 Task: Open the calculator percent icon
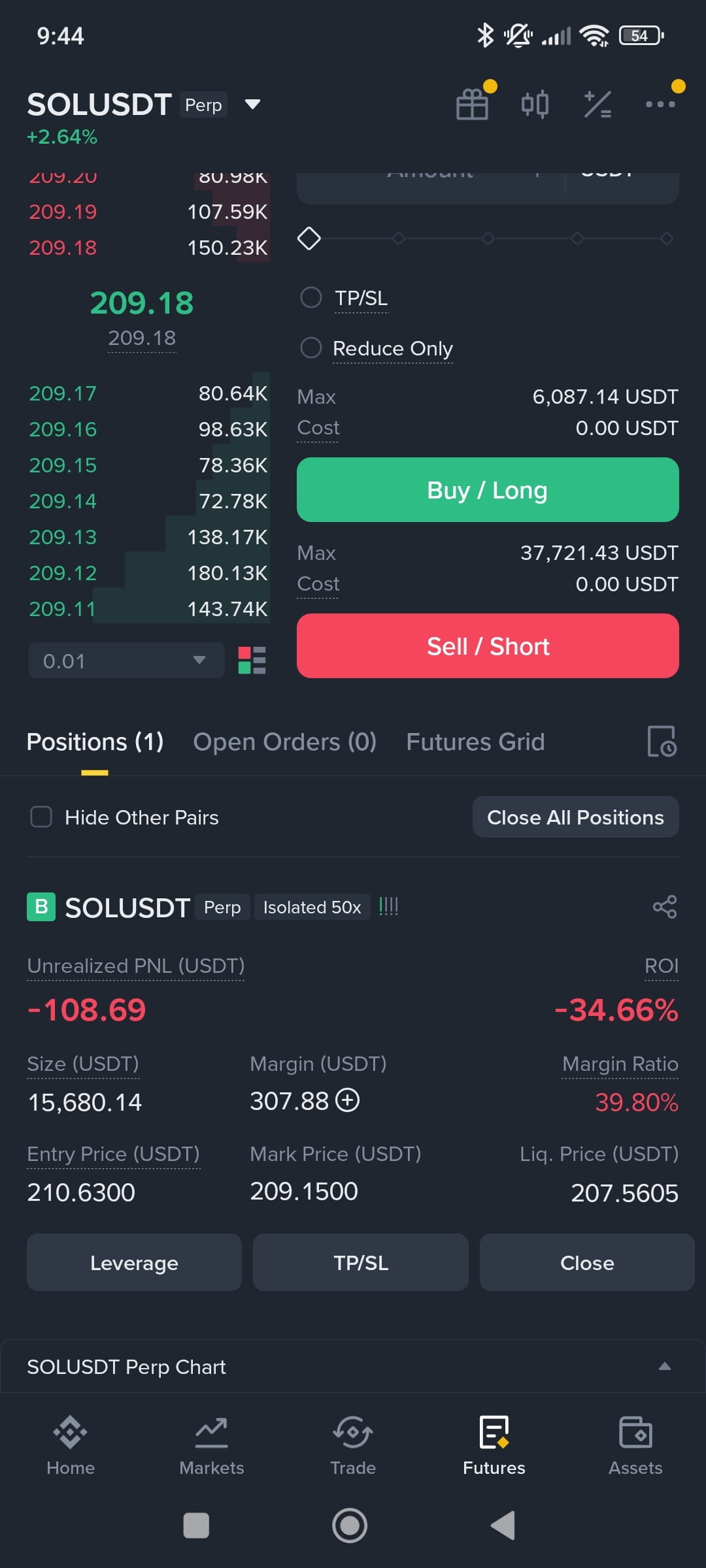pyautogui.click(x=597, y=105)
